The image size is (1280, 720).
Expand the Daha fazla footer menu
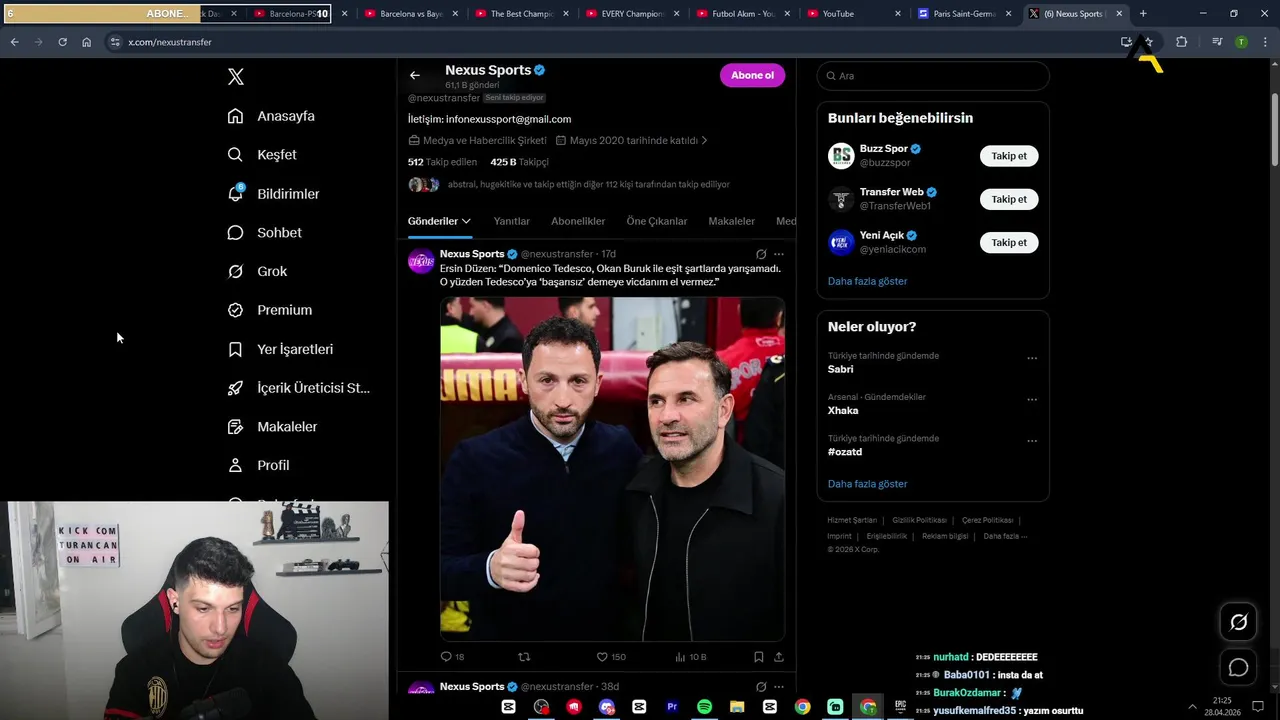point(1004,536)
